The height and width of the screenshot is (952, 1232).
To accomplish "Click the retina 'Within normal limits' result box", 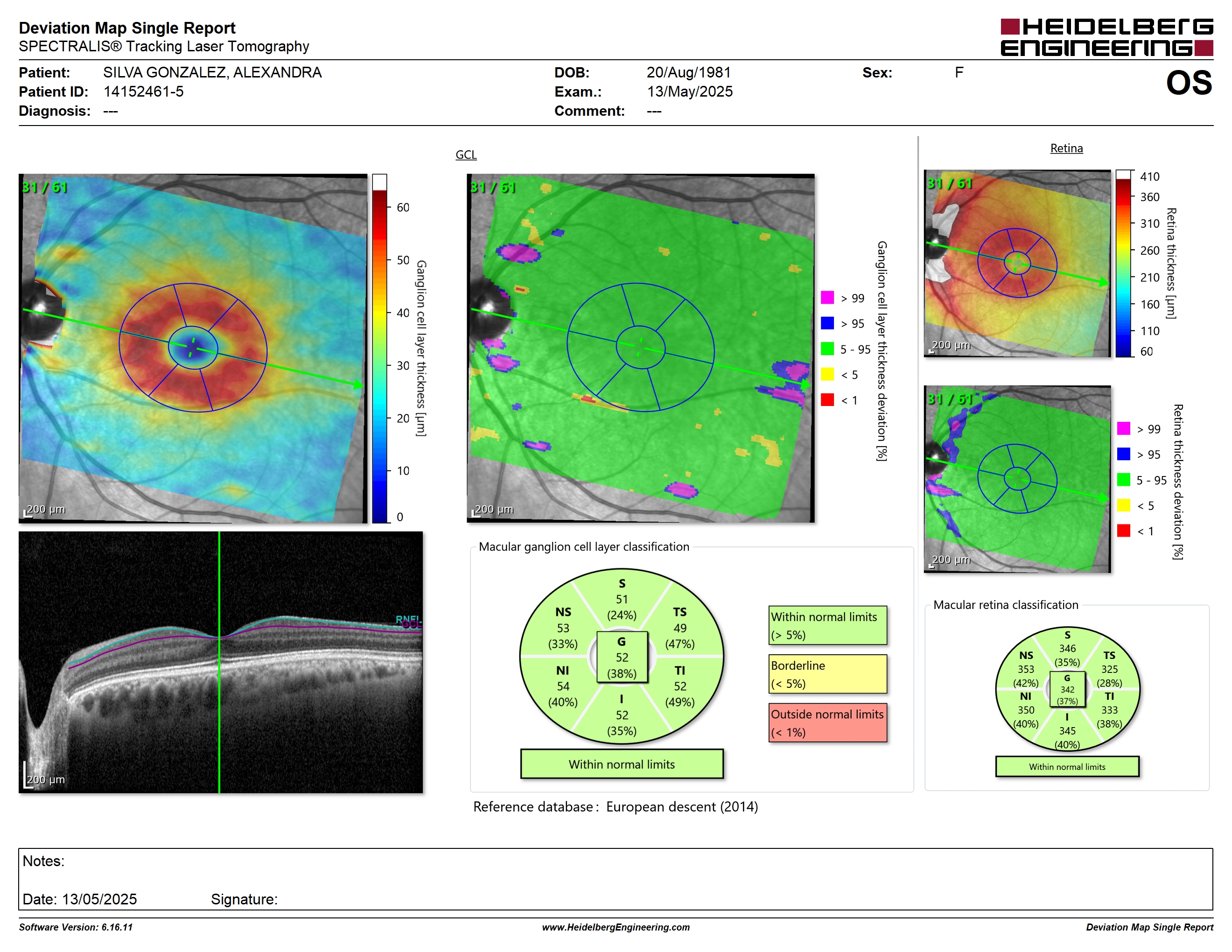I will [1067, 767].
